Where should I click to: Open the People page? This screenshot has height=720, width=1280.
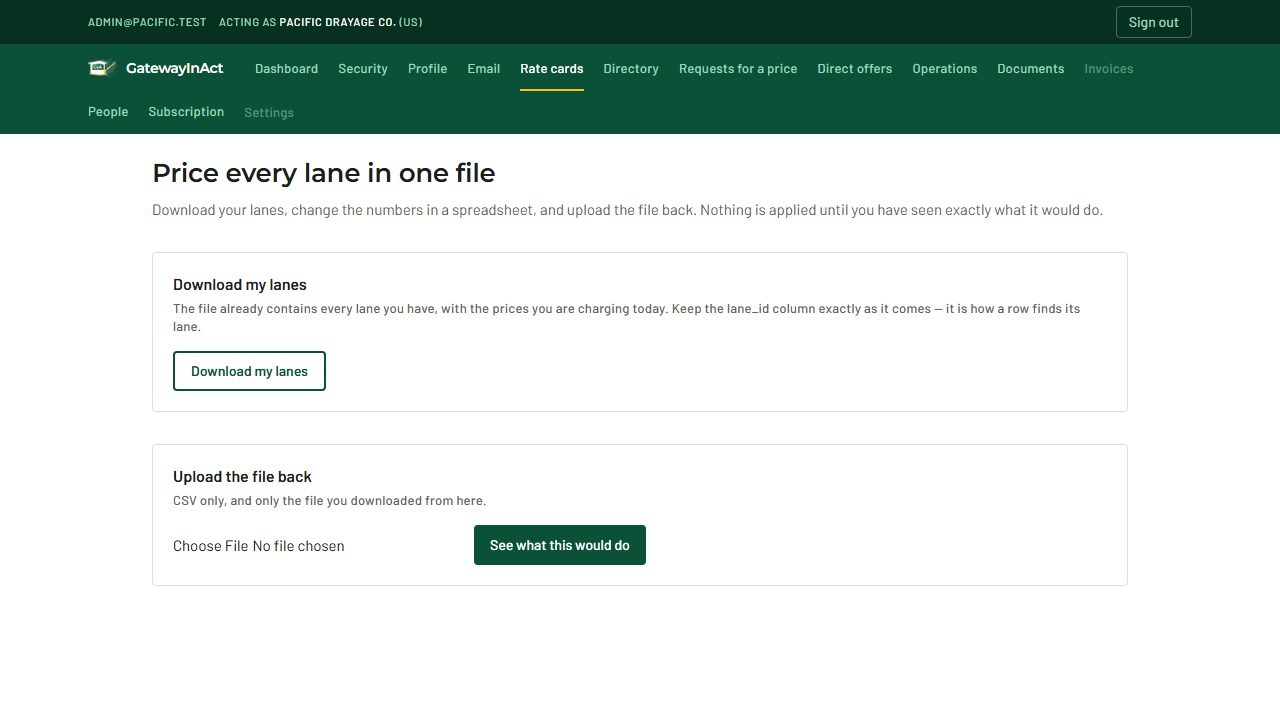click(108, 112)
